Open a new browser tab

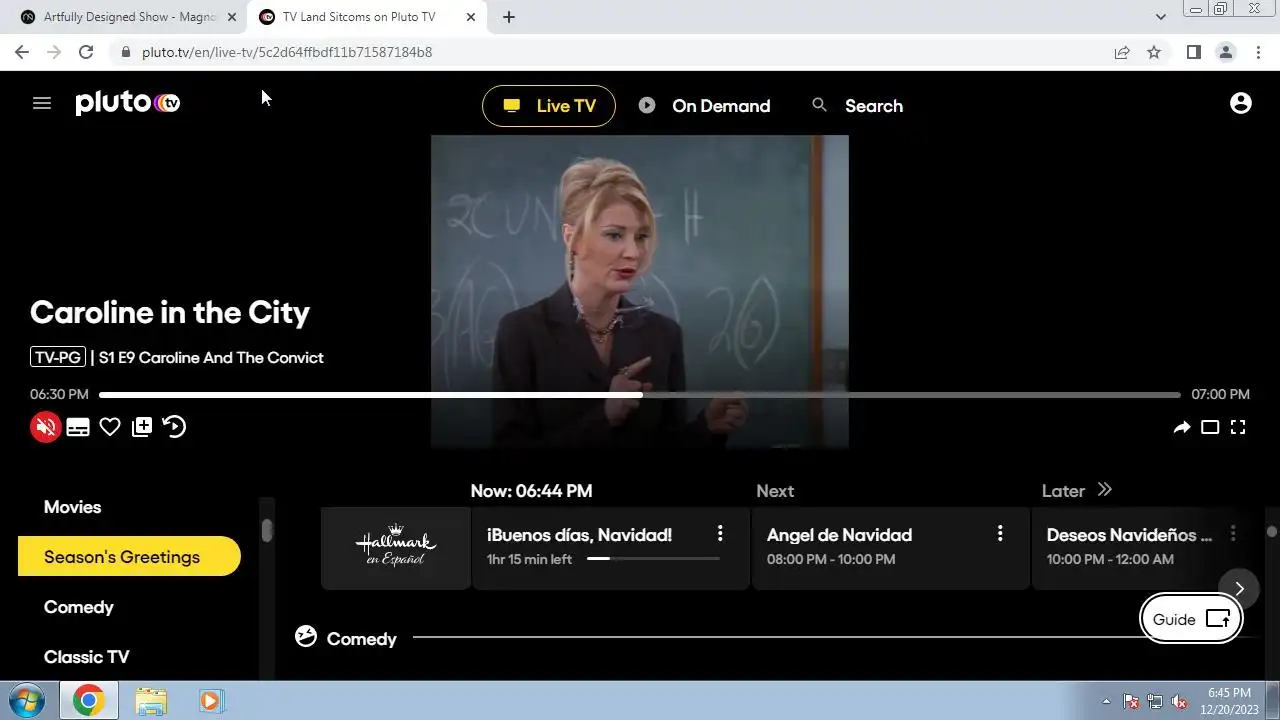[509, 17]
